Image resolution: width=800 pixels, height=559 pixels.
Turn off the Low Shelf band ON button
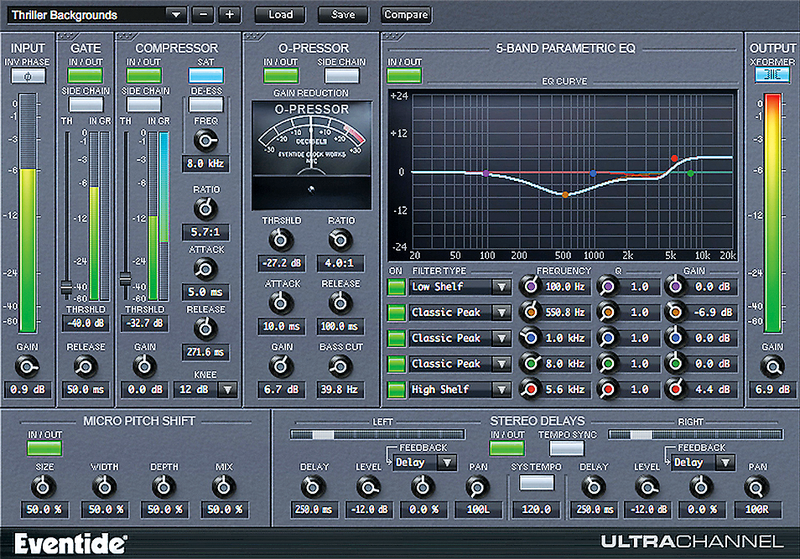click(x=396, y=287)
